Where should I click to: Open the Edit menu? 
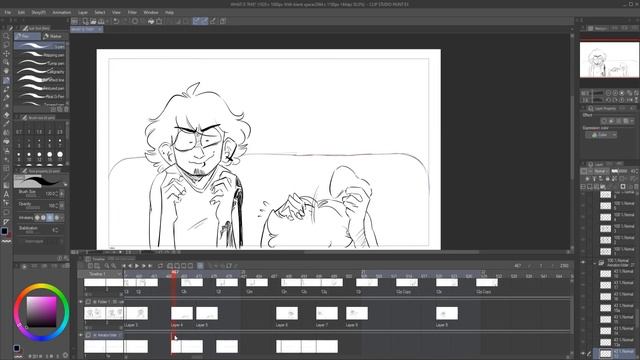coord(21,13)
